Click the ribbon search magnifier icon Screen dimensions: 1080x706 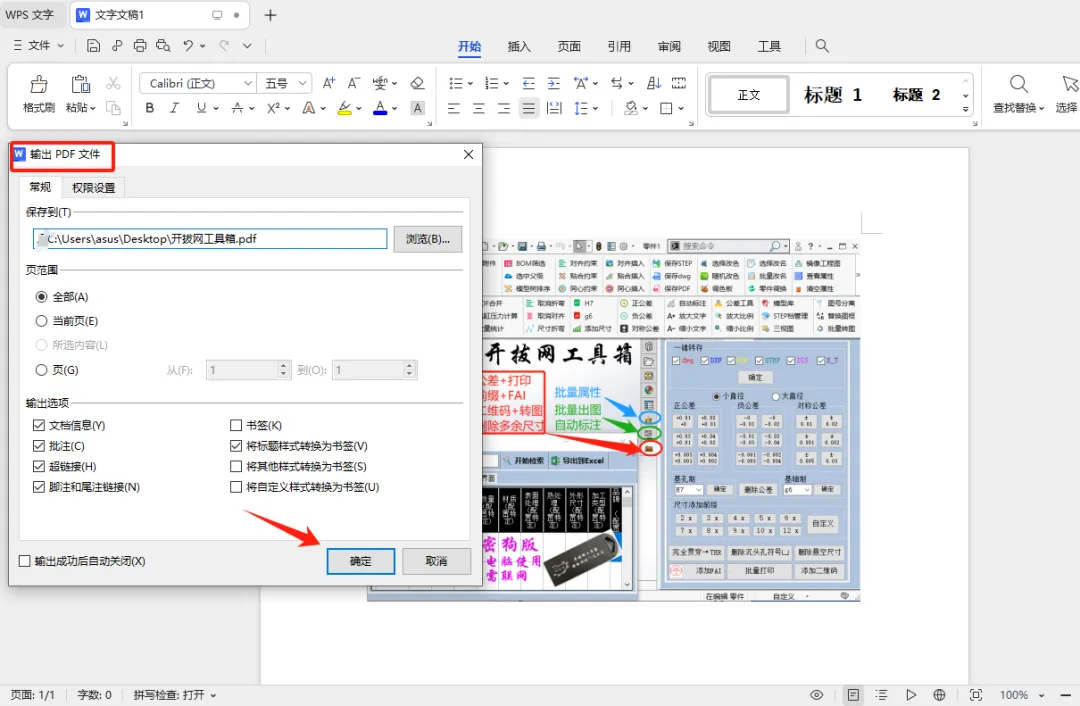(x=822, y=45)
